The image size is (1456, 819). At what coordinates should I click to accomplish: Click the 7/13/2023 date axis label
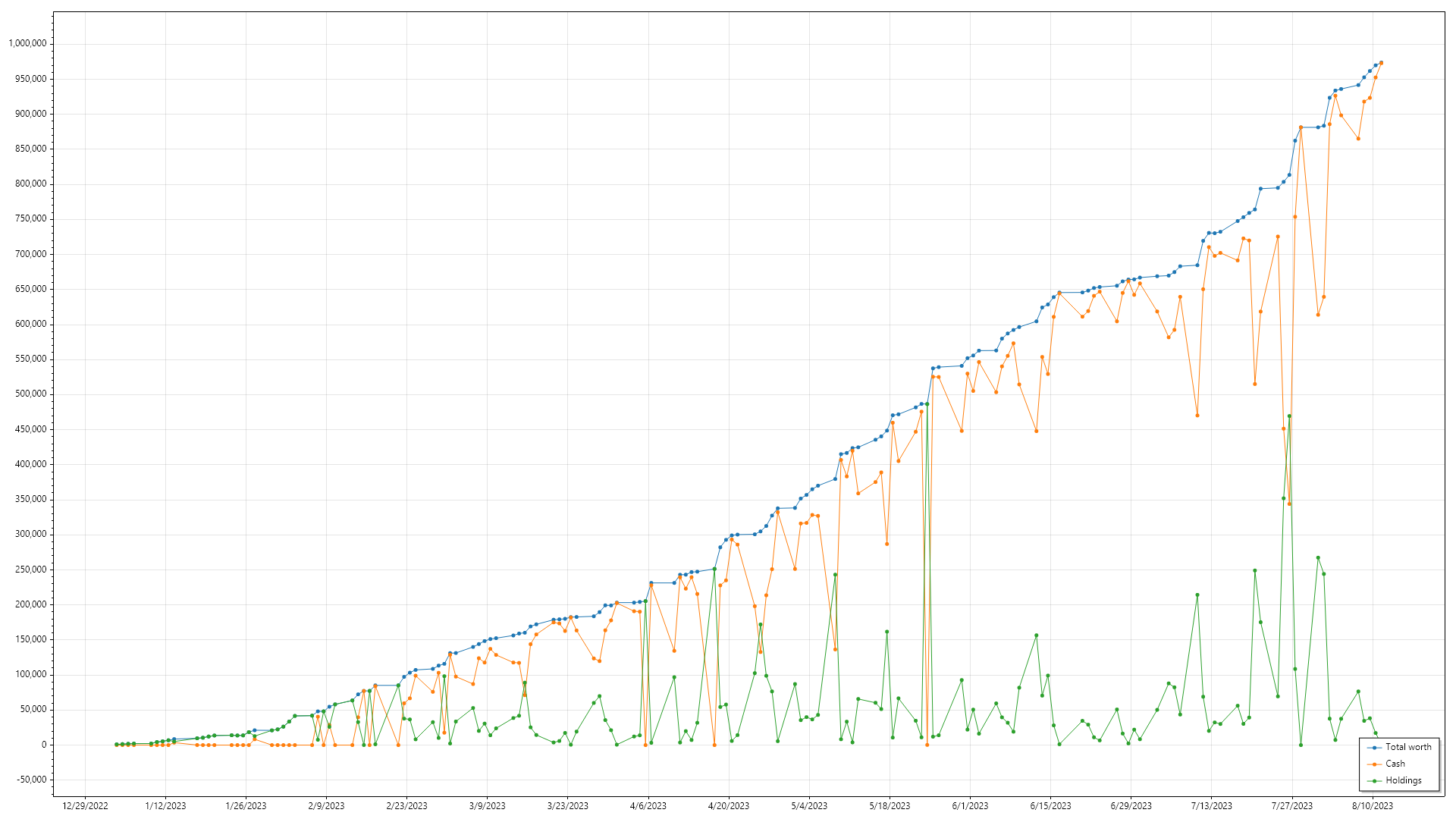(x=1211, y=806)
